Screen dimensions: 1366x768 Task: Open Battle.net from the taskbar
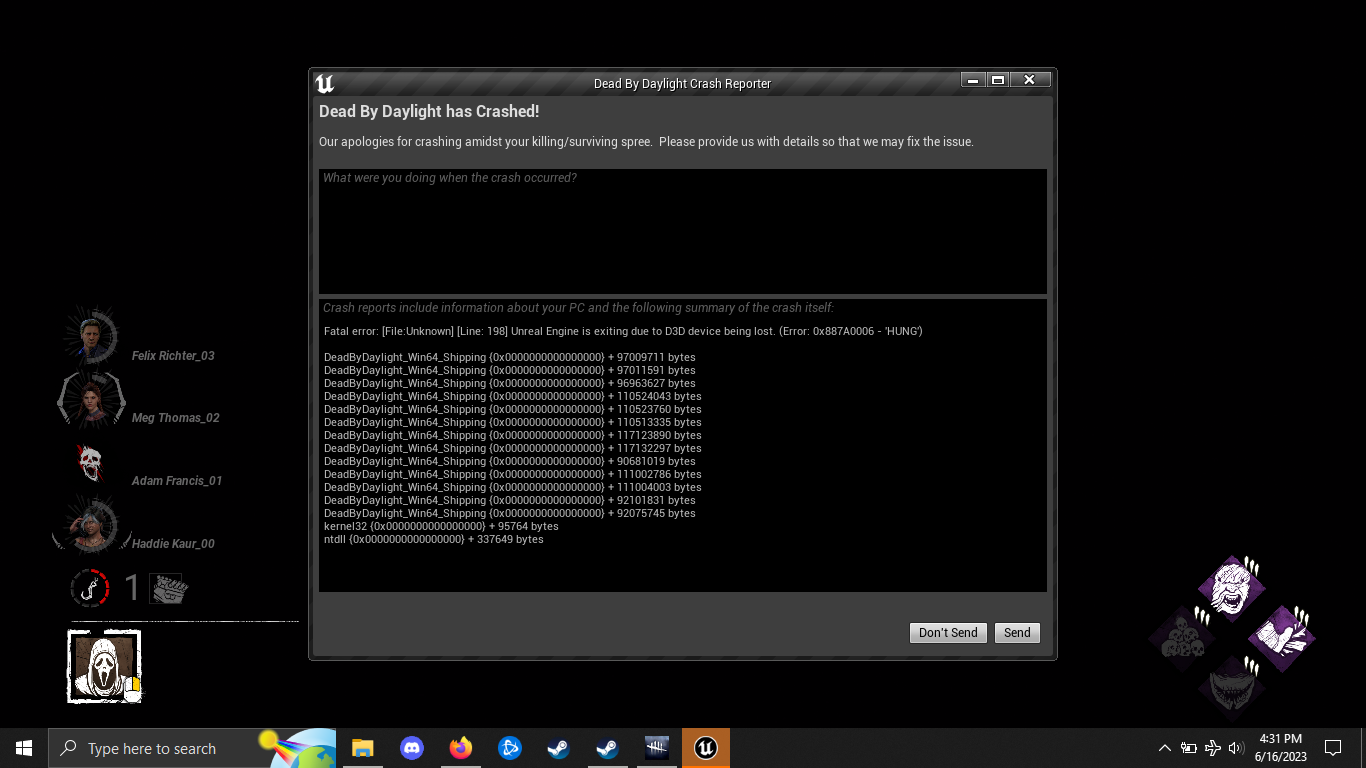coord(510,748)
